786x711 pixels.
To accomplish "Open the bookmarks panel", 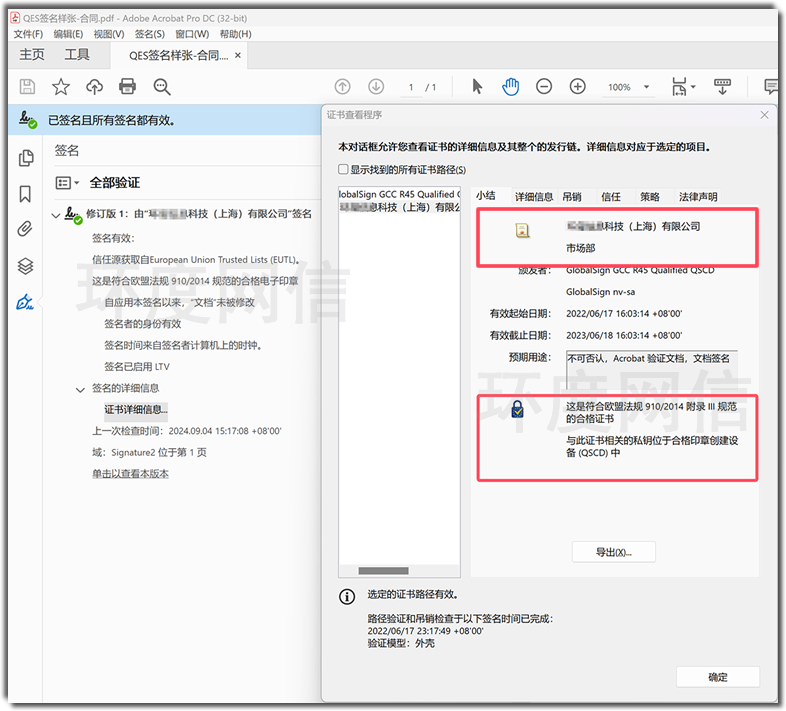I will click(x=25, y=194).
